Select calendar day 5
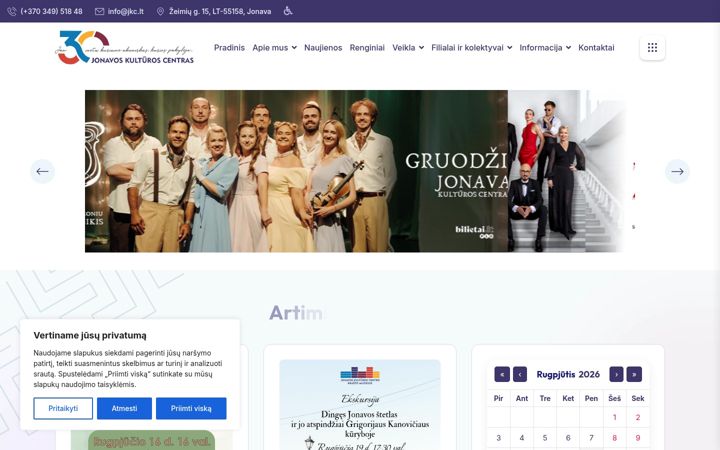This screenshot has height=450, width=720. click(x=545, y=438)
